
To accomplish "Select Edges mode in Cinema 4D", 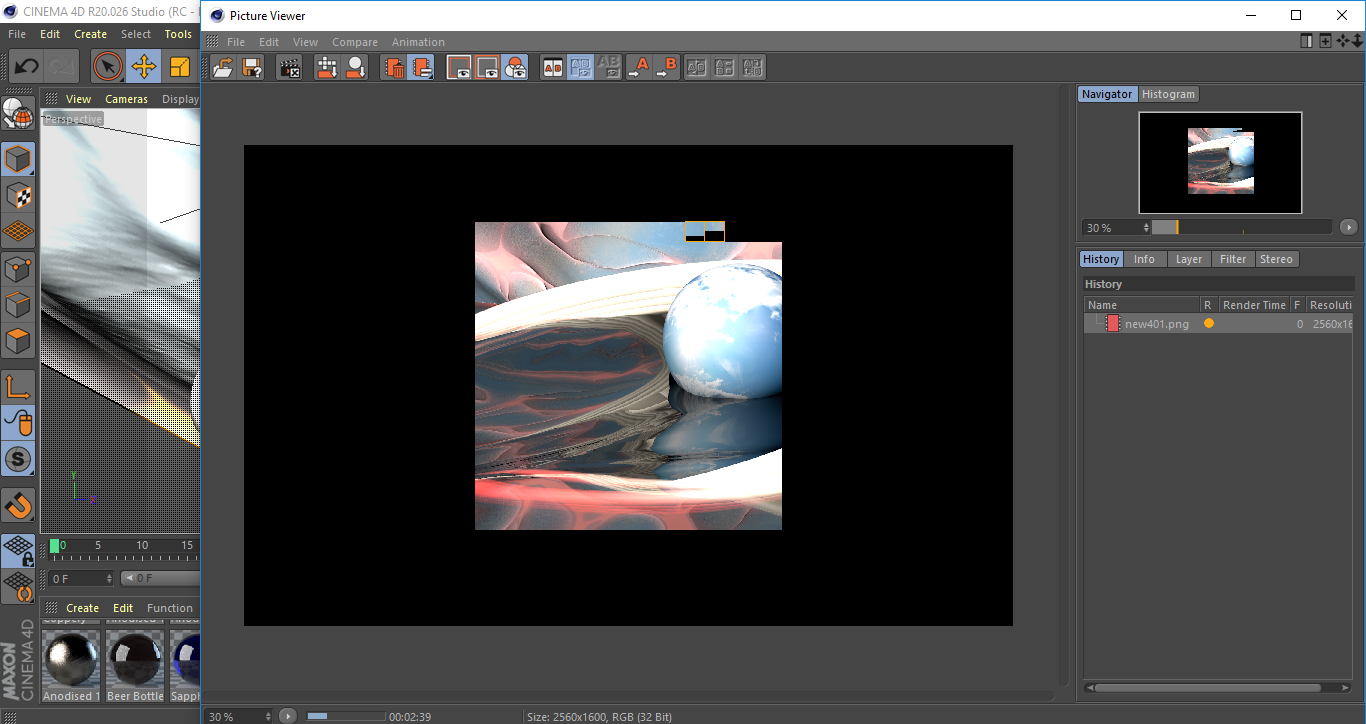I will pos(18,304).
